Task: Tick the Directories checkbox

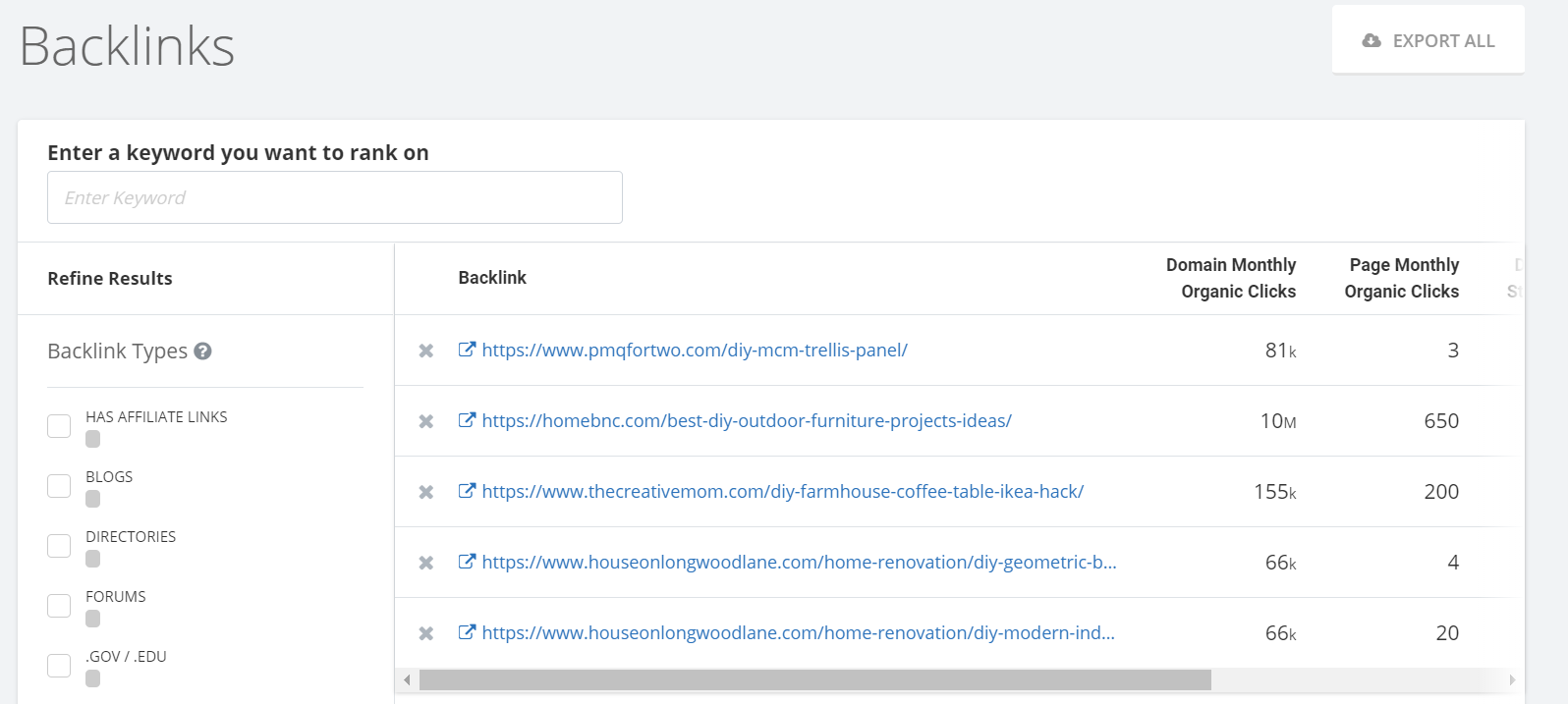Action: coord(59,546)
